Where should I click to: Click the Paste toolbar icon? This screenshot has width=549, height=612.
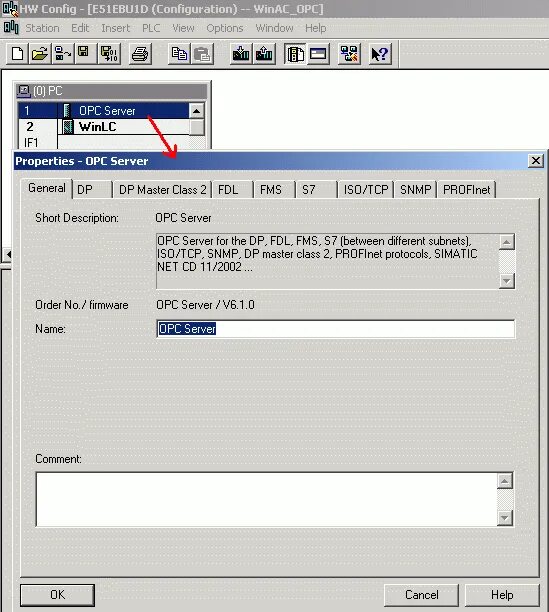[x=202, y=54]
